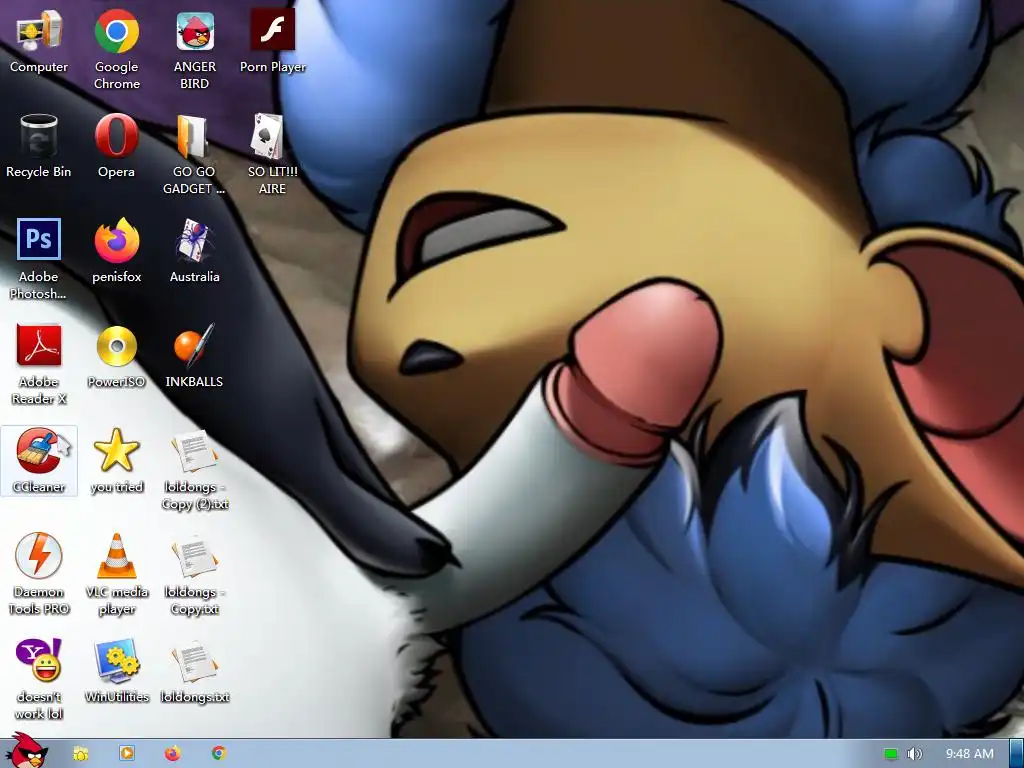Launch Google Chrome from the desktop
Viewport: 1024px width, 768px height.
117,50
